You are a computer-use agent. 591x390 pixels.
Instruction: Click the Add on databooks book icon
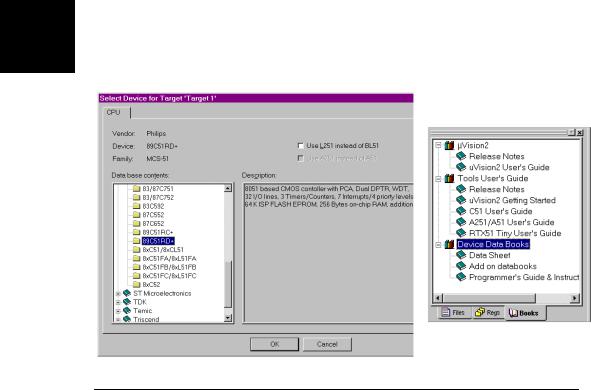click(x=461, y=266)
